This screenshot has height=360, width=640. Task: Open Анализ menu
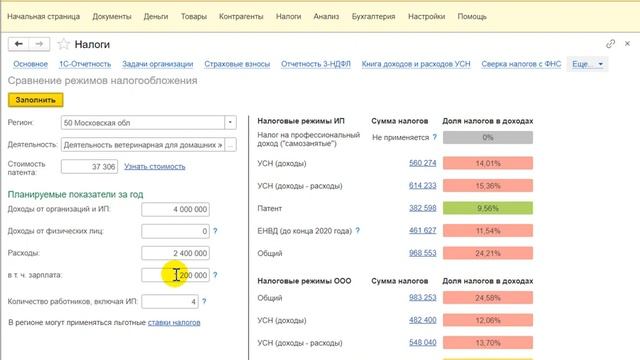(326, 17)
